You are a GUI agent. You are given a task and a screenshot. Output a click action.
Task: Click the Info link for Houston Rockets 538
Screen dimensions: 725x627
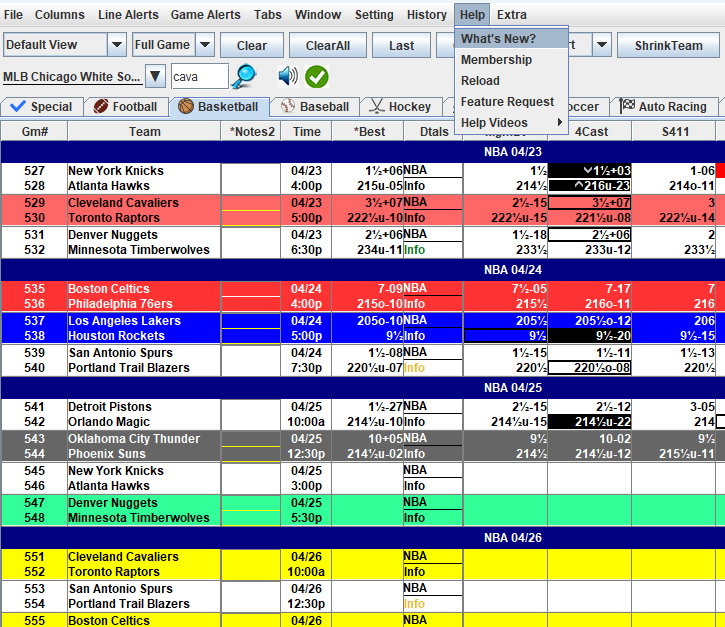(x=414, y=335)
